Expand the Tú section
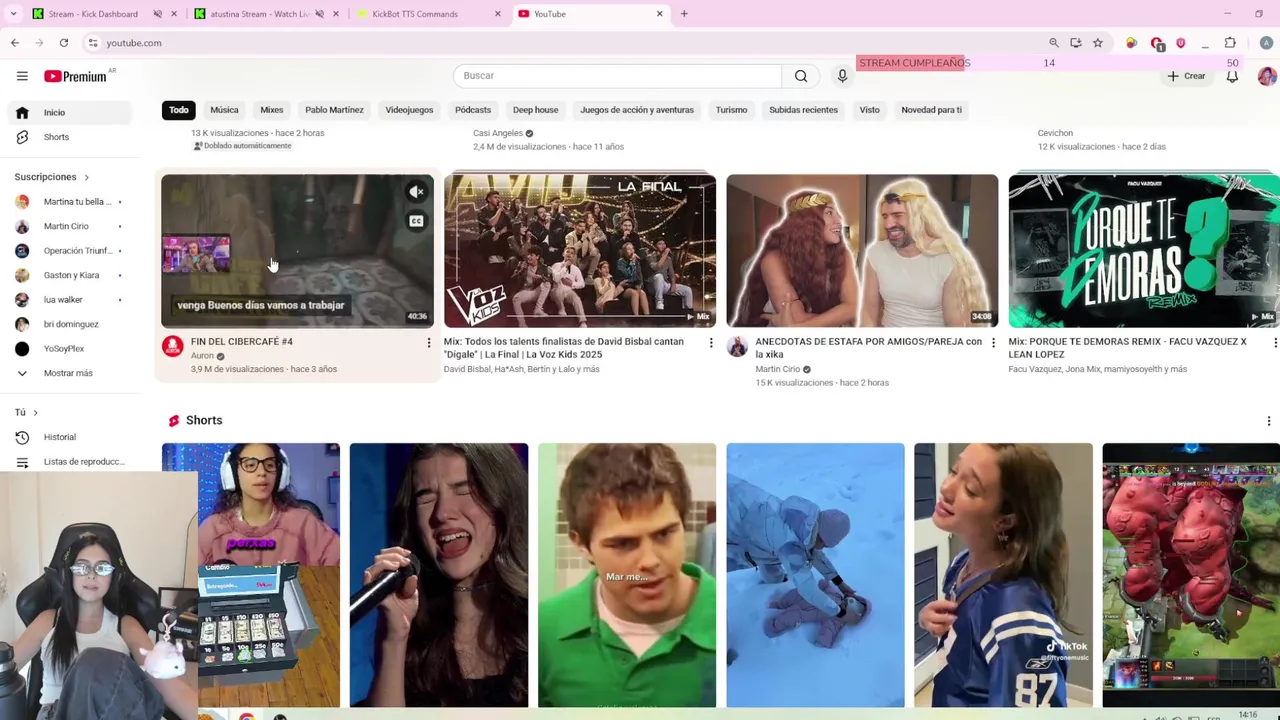Screen dimensions: 1280x720 (26, 412)
